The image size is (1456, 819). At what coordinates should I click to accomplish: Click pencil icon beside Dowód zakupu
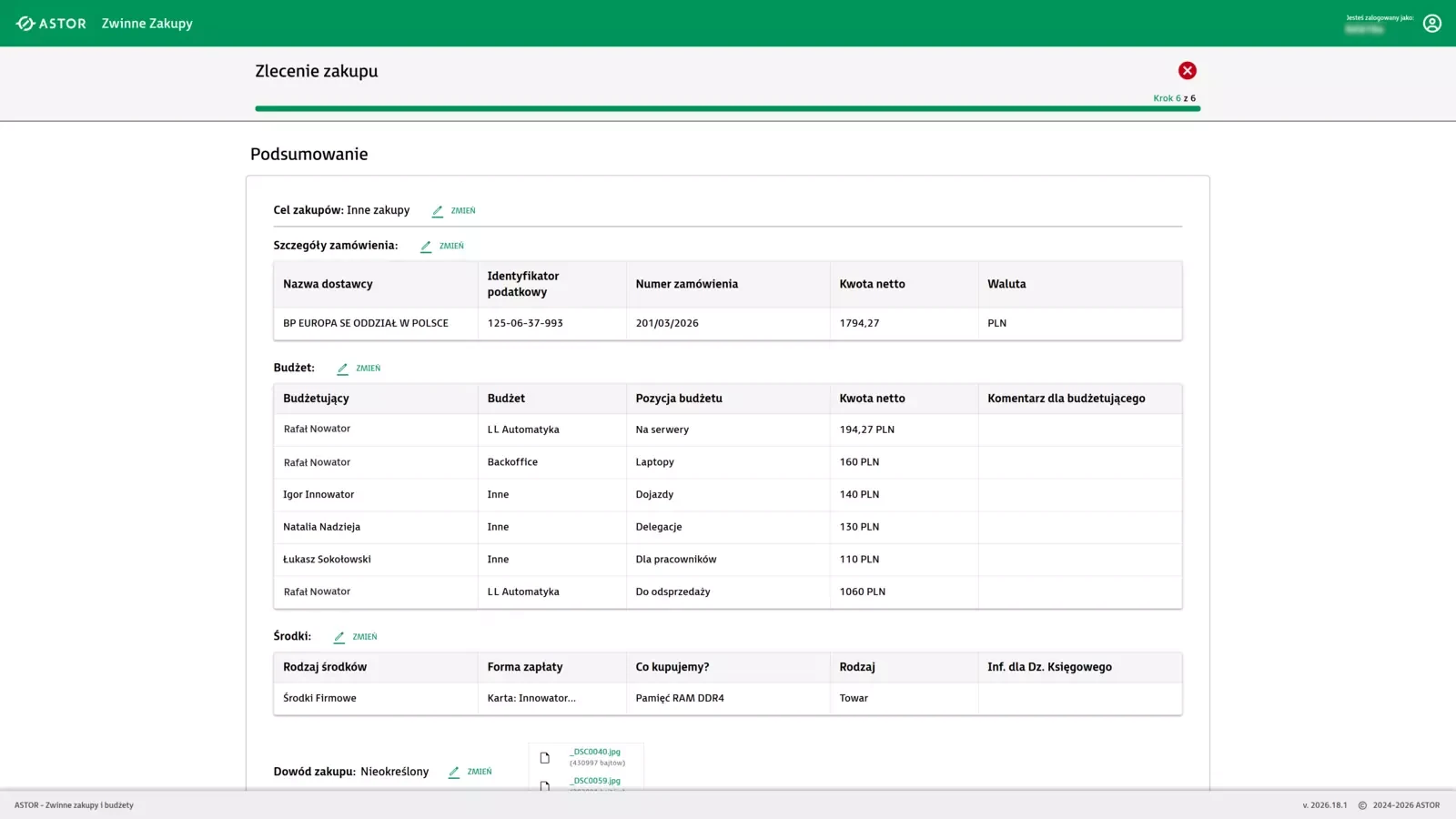click(x=454, y=773)
